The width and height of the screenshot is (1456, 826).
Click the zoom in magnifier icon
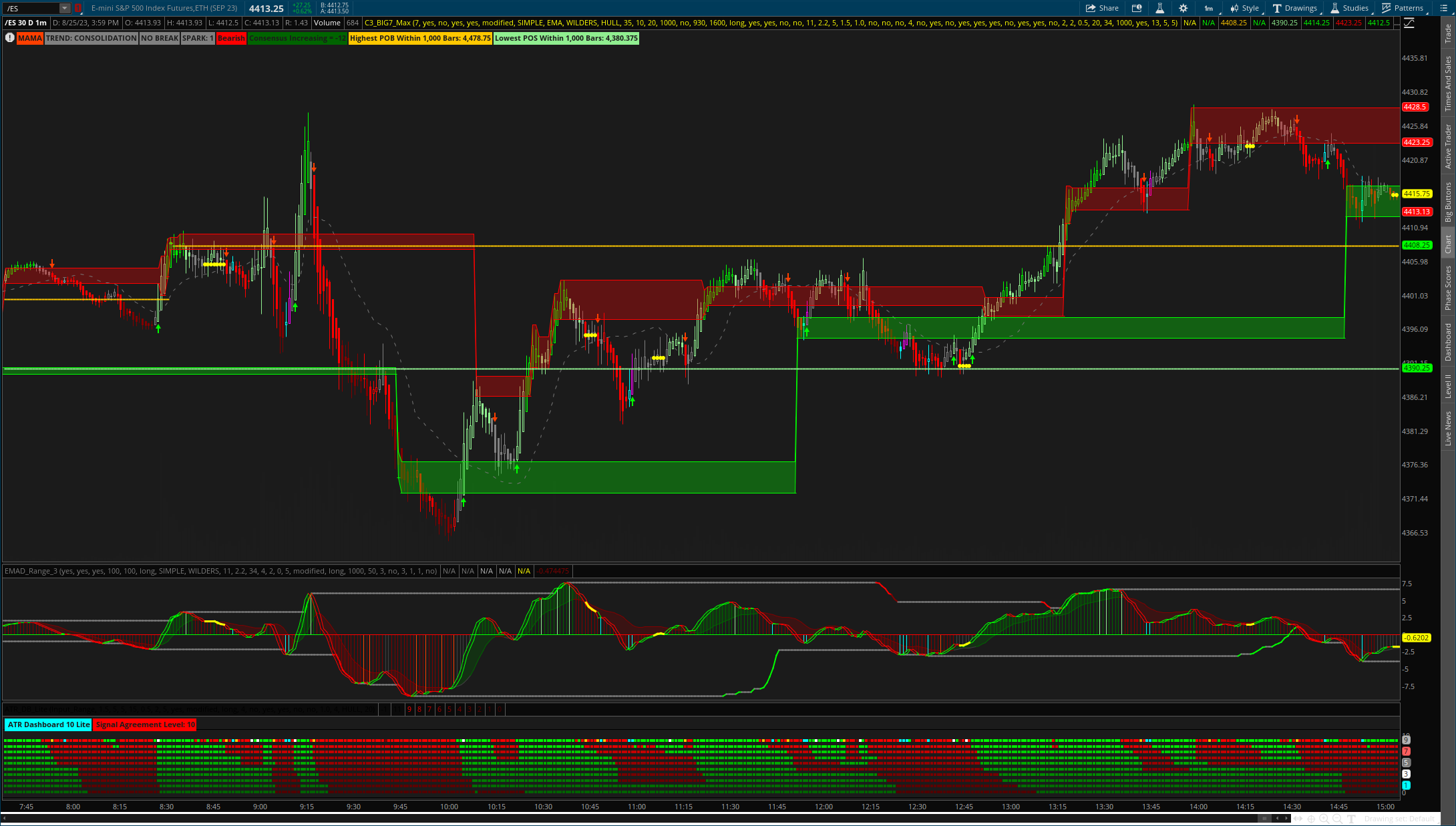[1324, 819]
